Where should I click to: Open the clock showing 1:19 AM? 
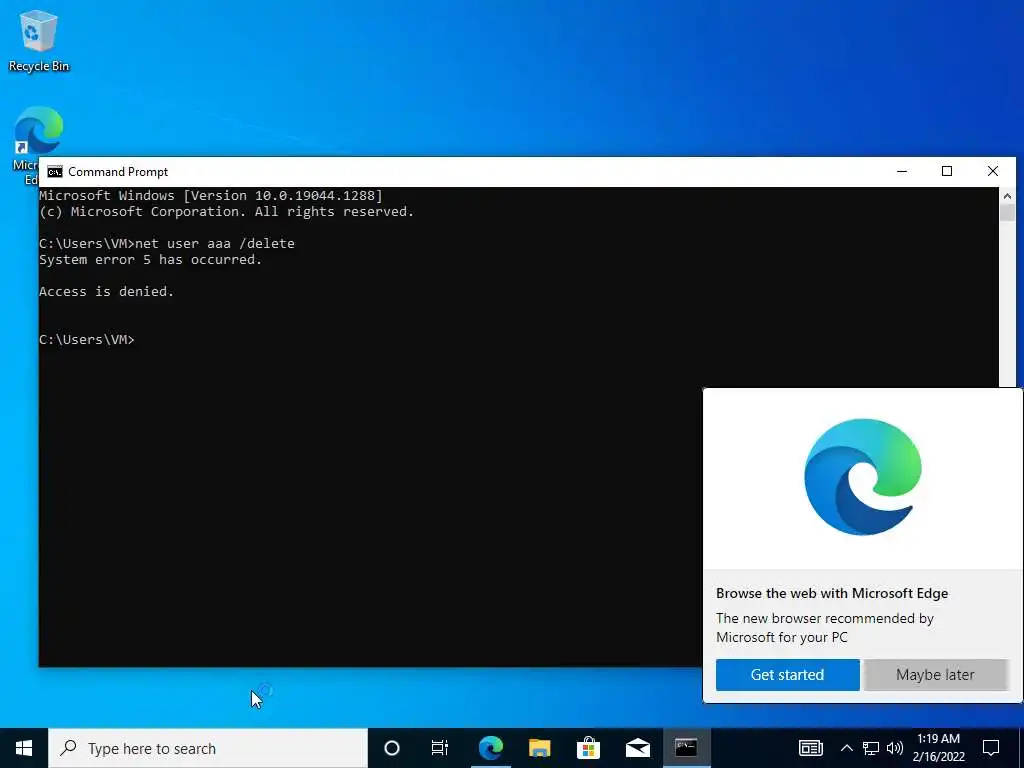coord(938,748)
